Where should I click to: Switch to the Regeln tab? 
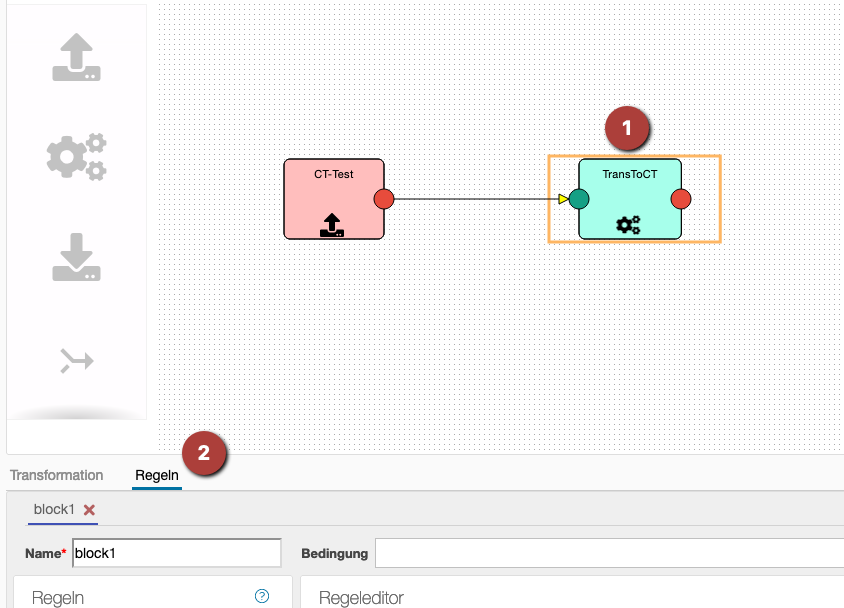pos(157,475)
